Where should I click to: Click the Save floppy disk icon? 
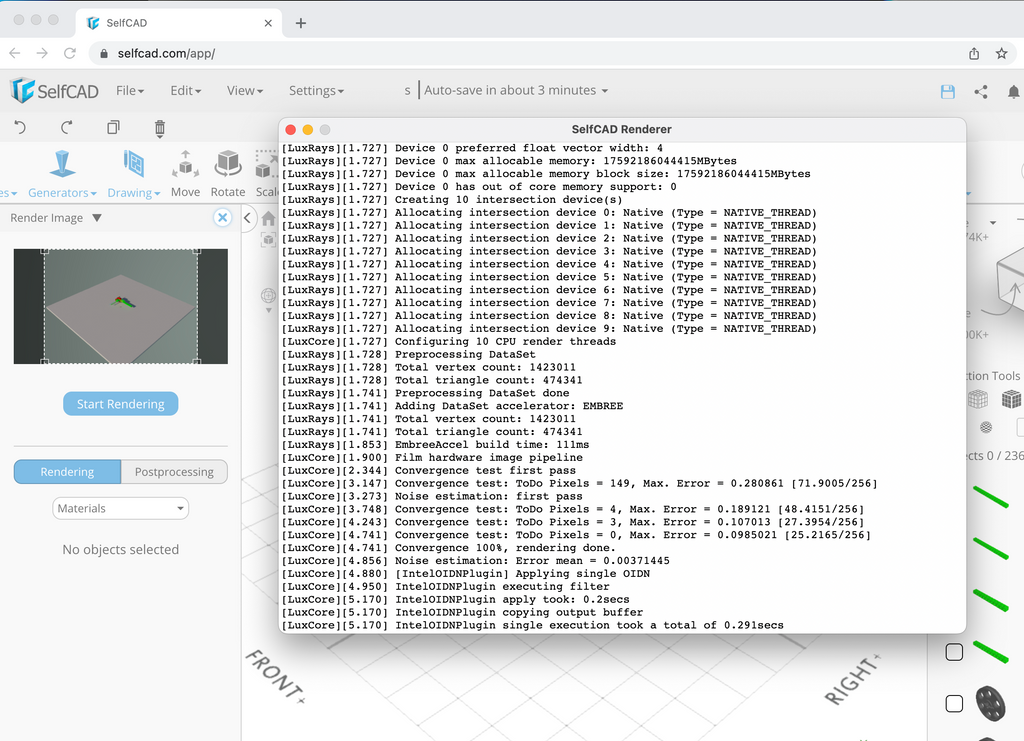coord(948,91)
